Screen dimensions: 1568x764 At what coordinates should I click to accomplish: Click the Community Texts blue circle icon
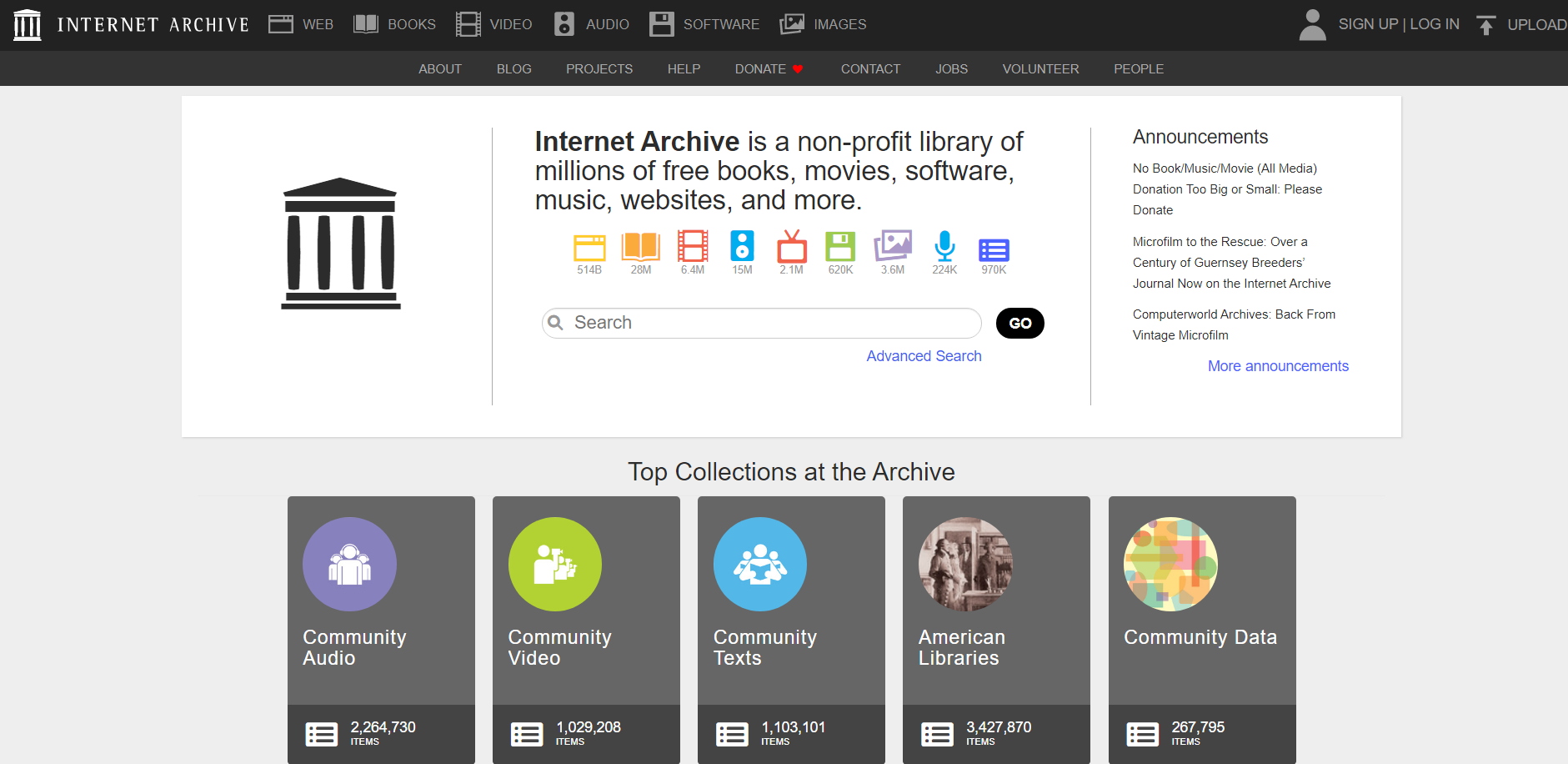click(760, 564)
